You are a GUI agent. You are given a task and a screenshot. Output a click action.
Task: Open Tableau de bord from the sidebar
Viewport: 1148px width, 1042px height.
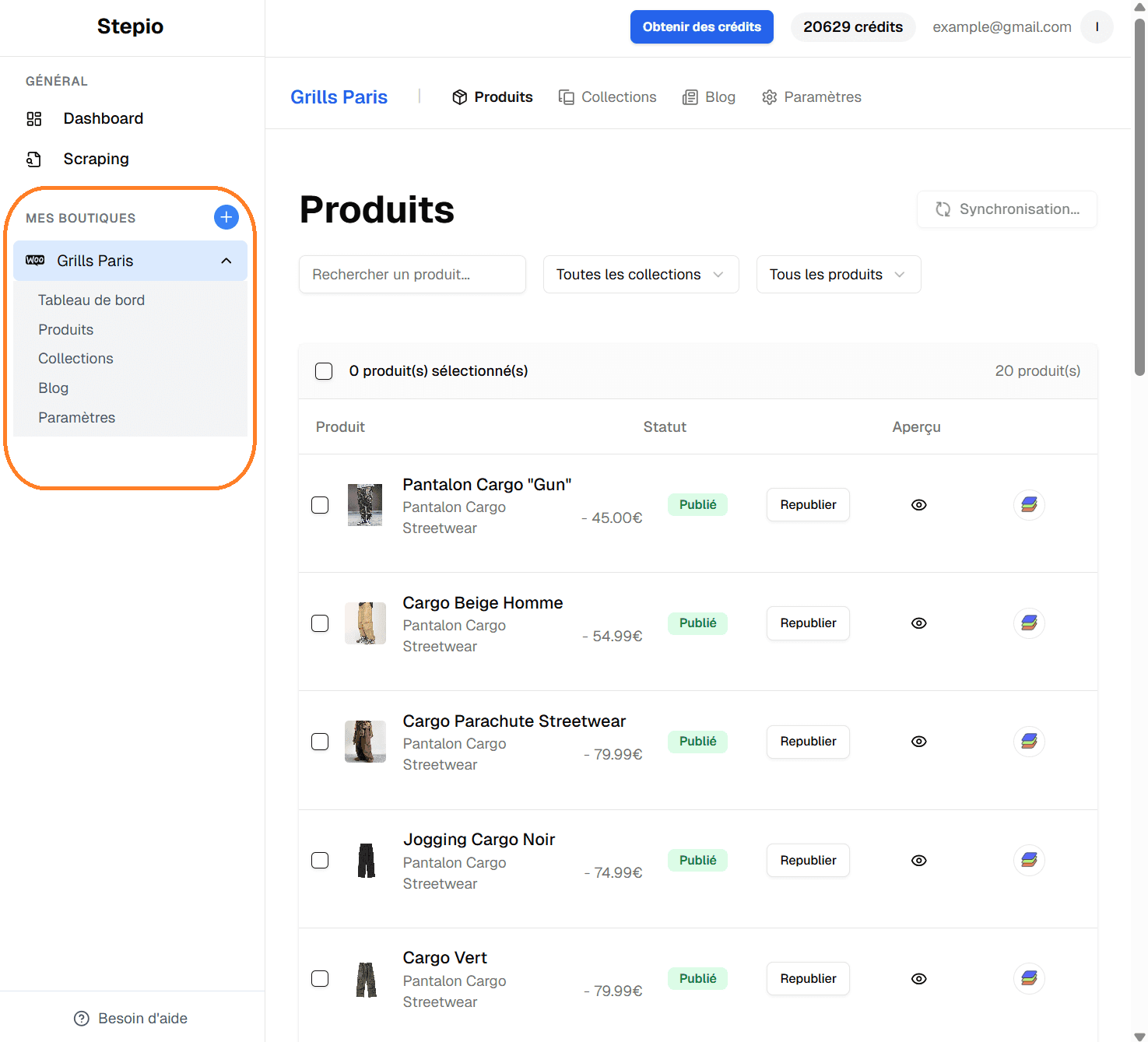click(91, 300)
